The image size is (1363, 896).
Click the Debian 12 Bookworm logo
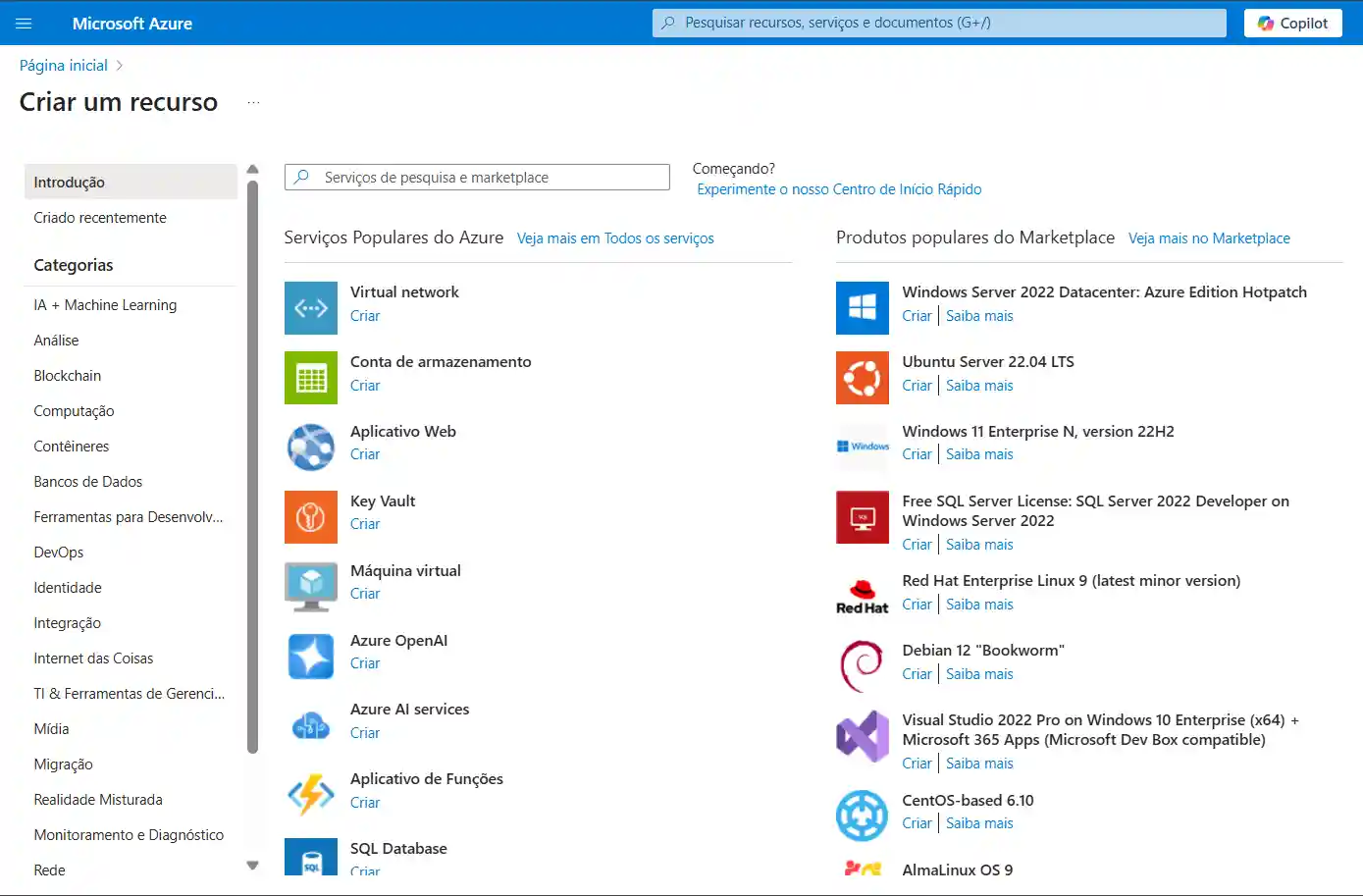point(863,666)
